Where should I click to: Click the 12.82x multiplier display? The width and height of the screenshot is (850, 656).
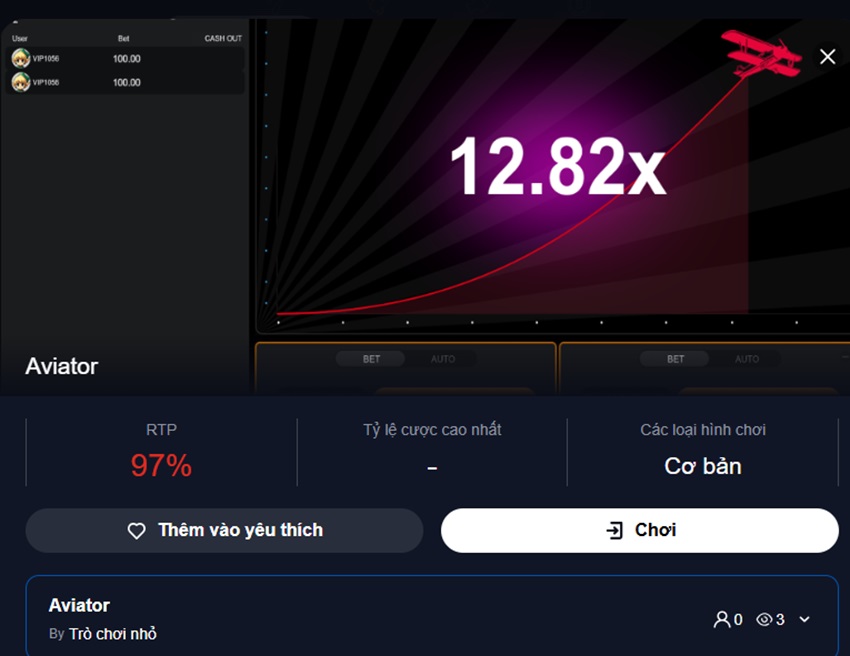point(558,166)
